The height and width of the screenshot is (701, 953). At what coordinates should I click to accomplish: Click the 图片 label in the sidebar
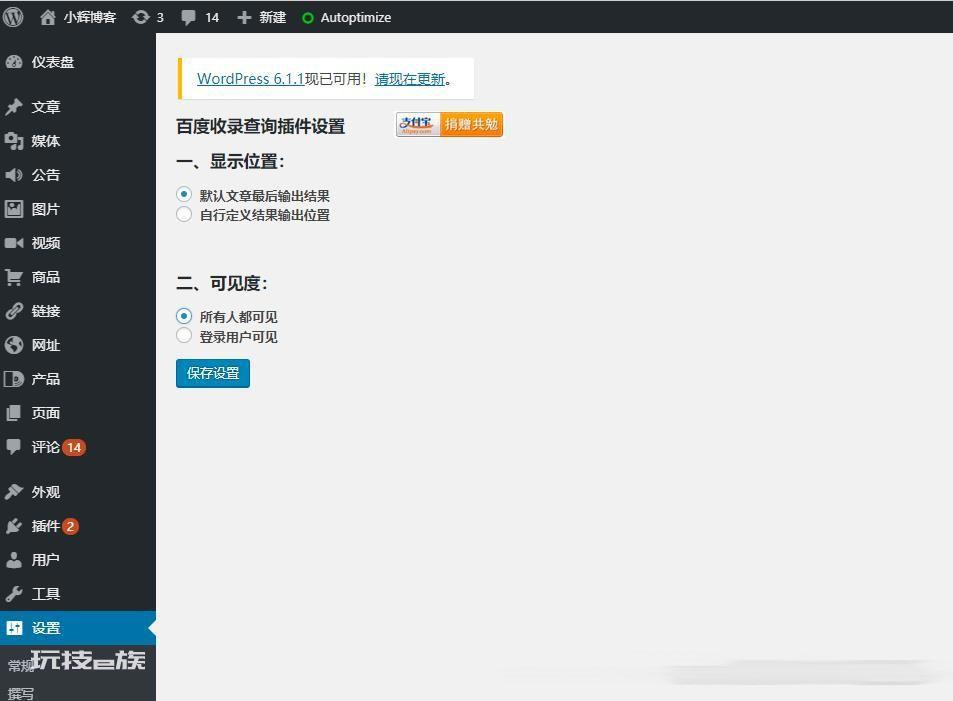46,209
